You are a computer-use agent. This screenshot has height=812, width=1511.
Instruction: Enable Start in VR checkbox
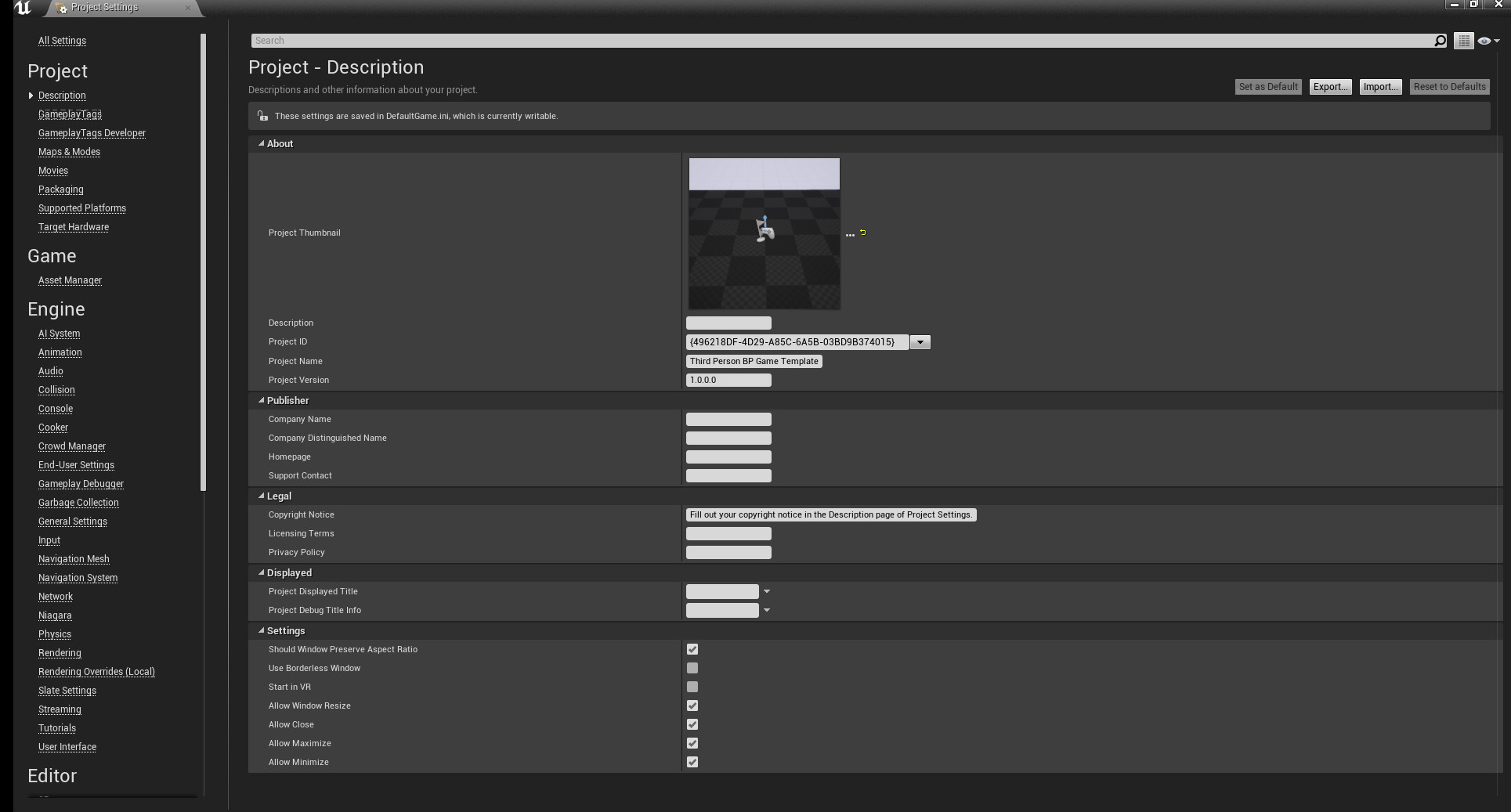pos(692,687)
